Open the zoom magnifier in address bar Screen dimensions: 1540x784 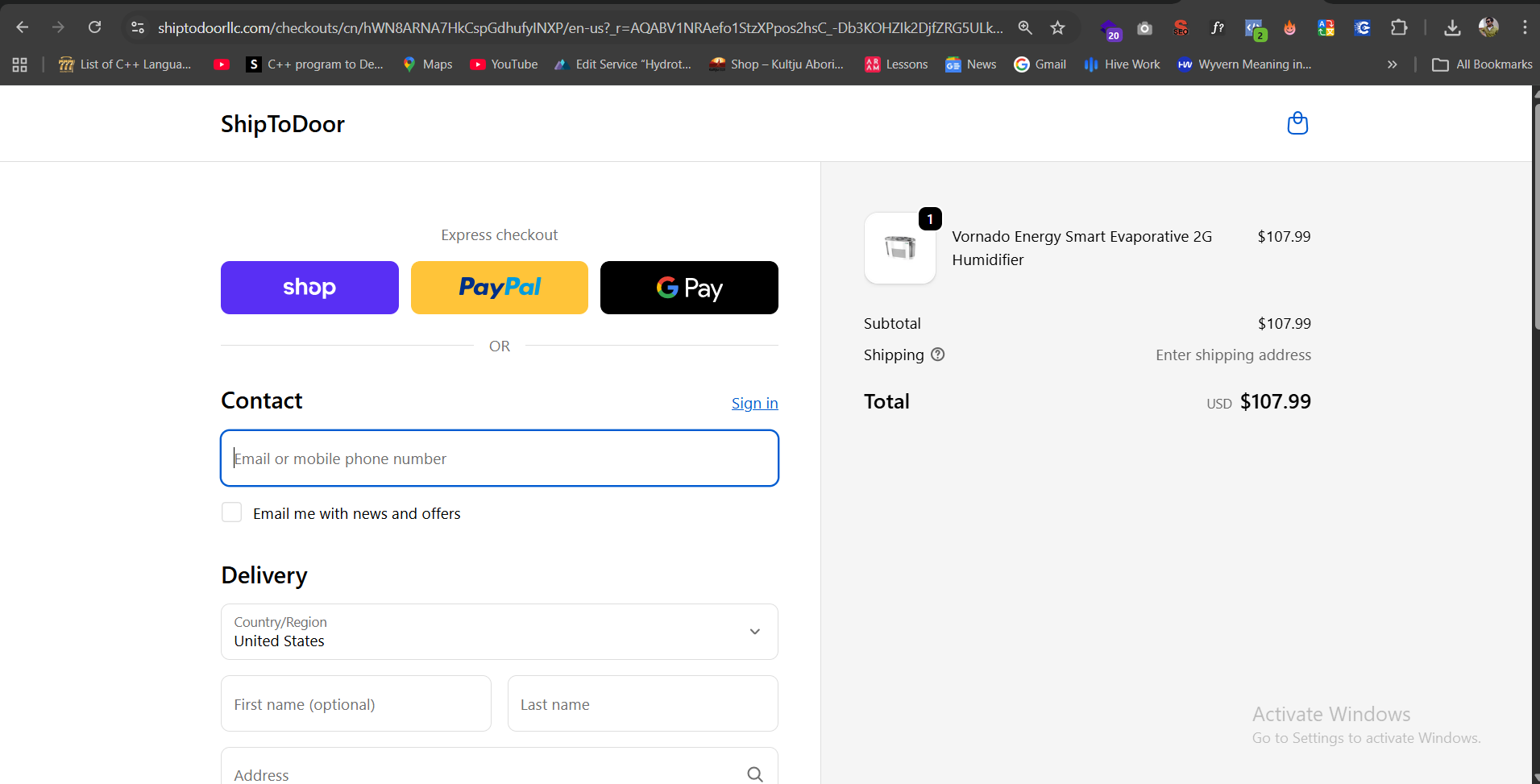point(1025,27)
